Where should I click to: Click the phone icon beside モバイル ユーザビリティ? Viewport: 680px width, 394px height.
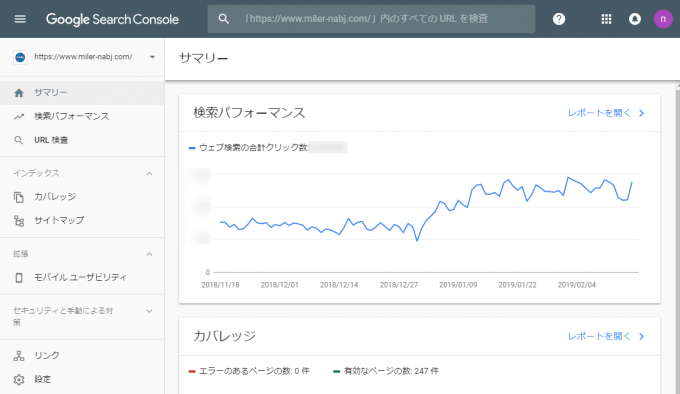pos(19,278)
